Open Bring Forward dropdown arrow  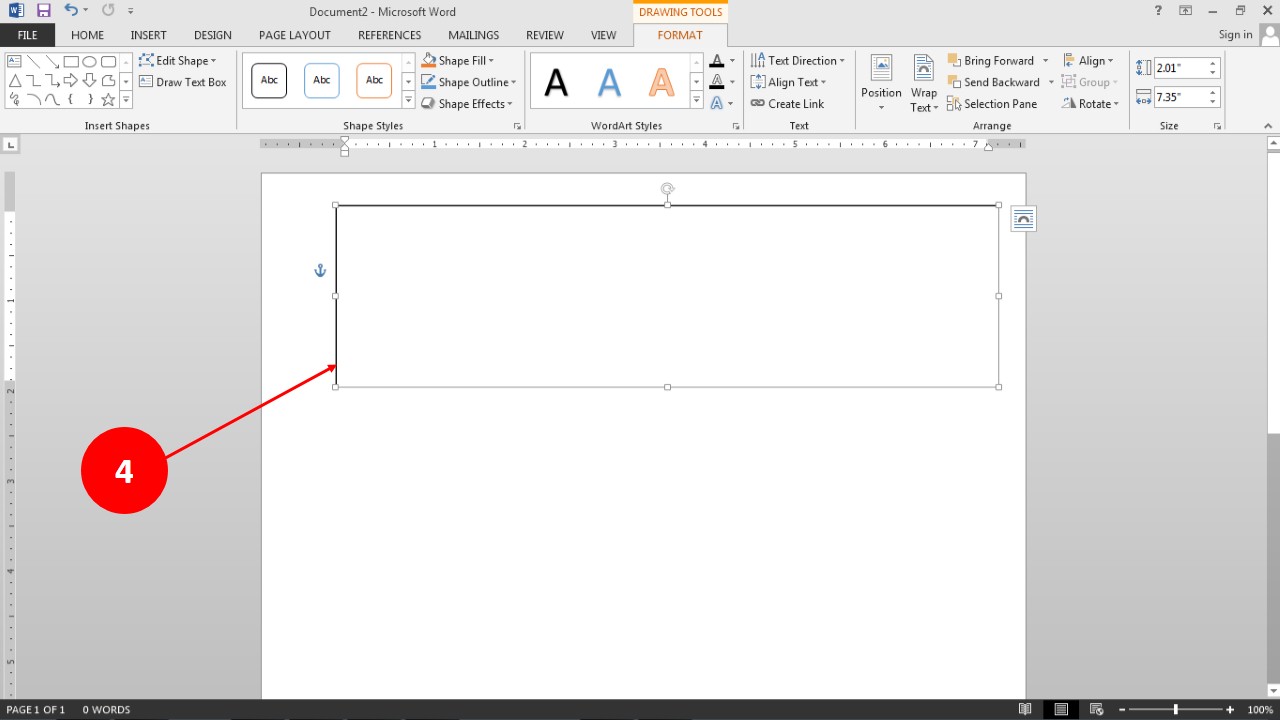click(1045, 61)
